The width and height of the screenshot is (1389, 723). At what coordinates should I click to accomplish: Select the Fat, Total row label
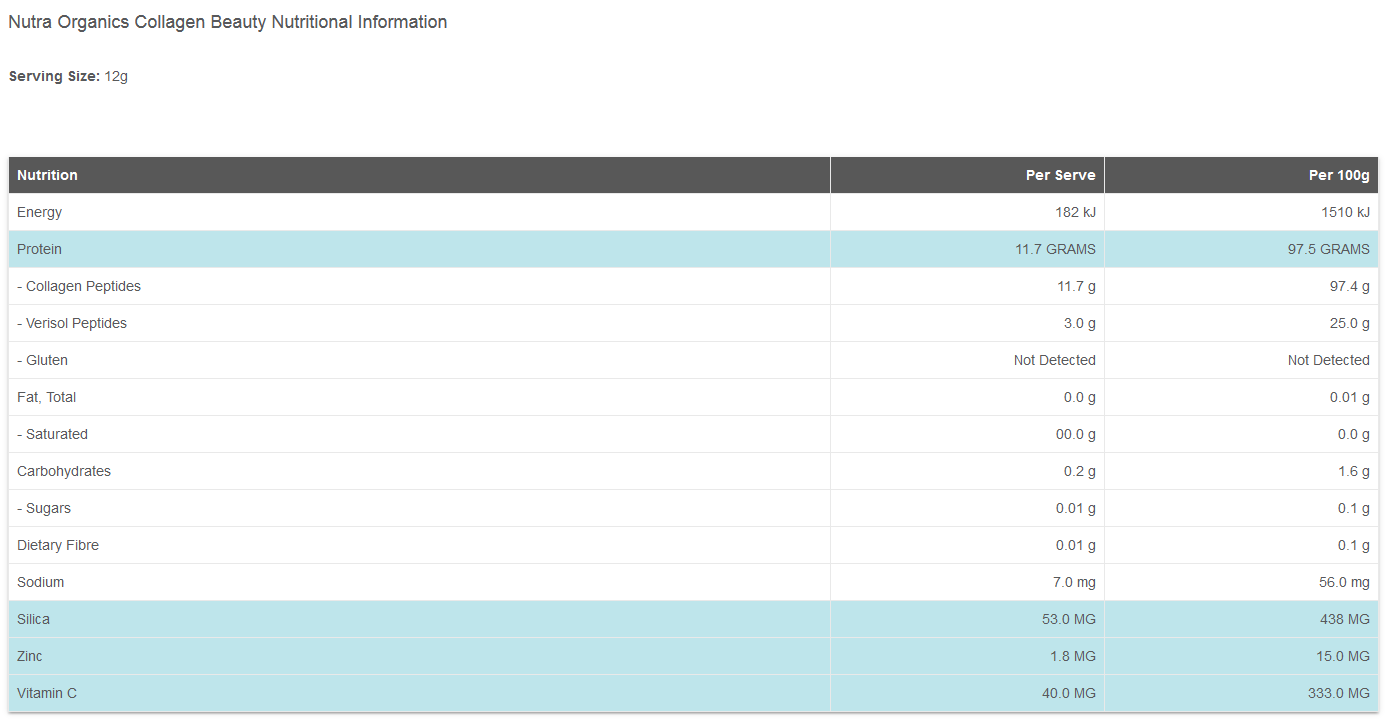click(46, 397)
